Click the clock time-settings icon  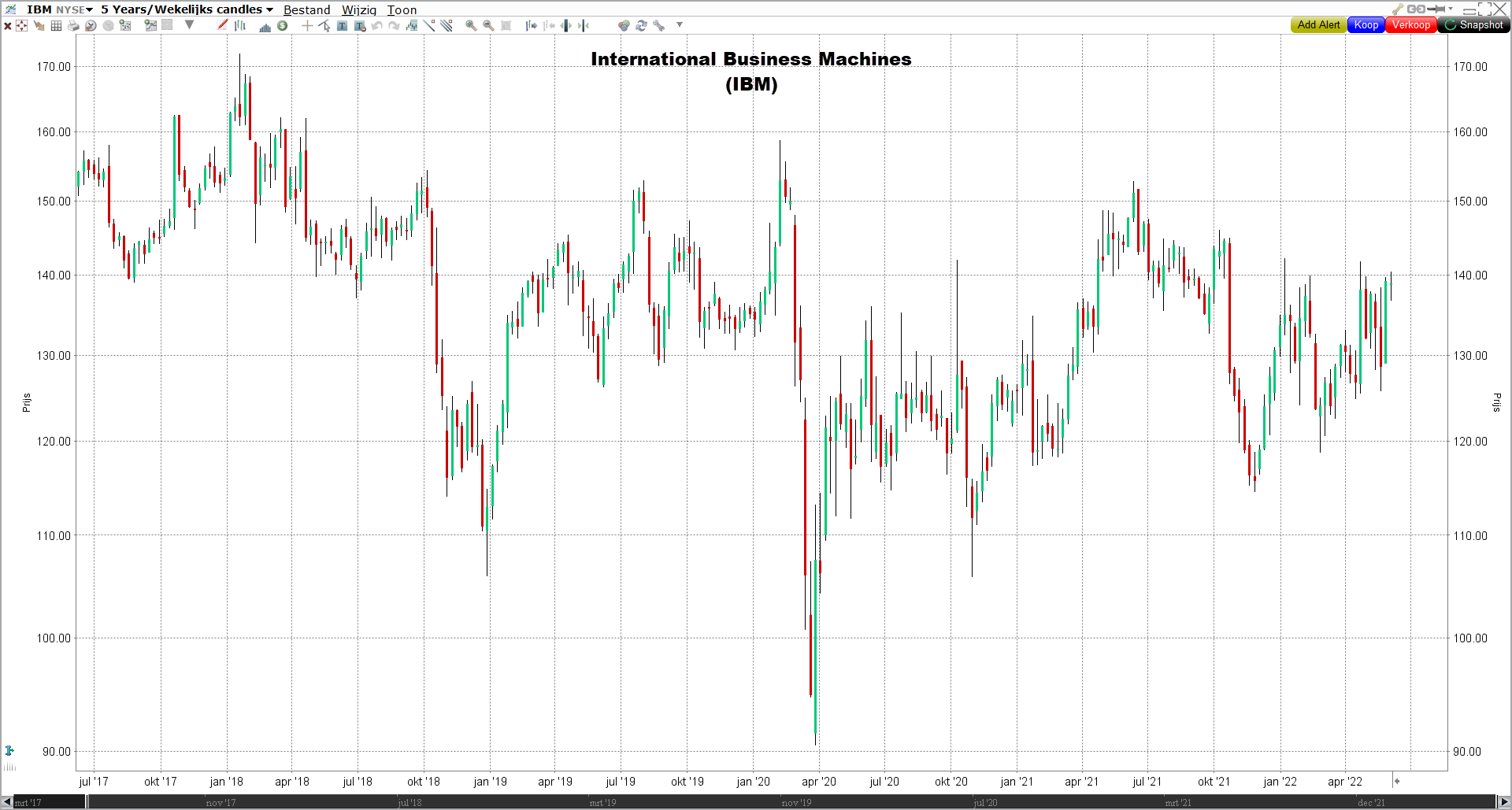pos(91,26)
